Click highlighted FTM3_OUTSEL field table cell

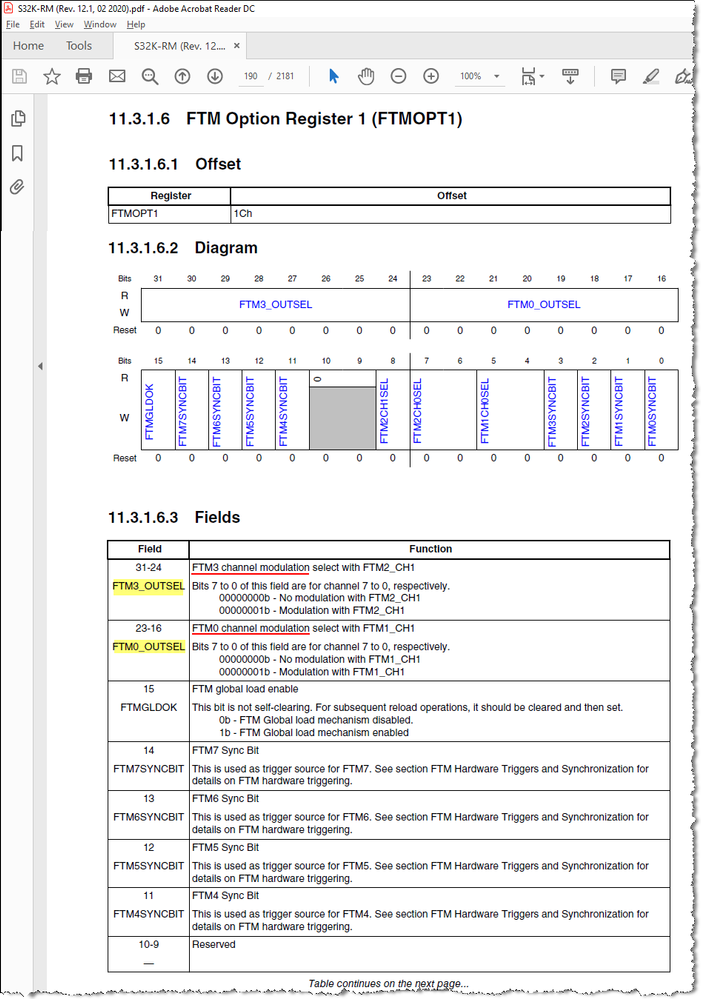(148, 586)
